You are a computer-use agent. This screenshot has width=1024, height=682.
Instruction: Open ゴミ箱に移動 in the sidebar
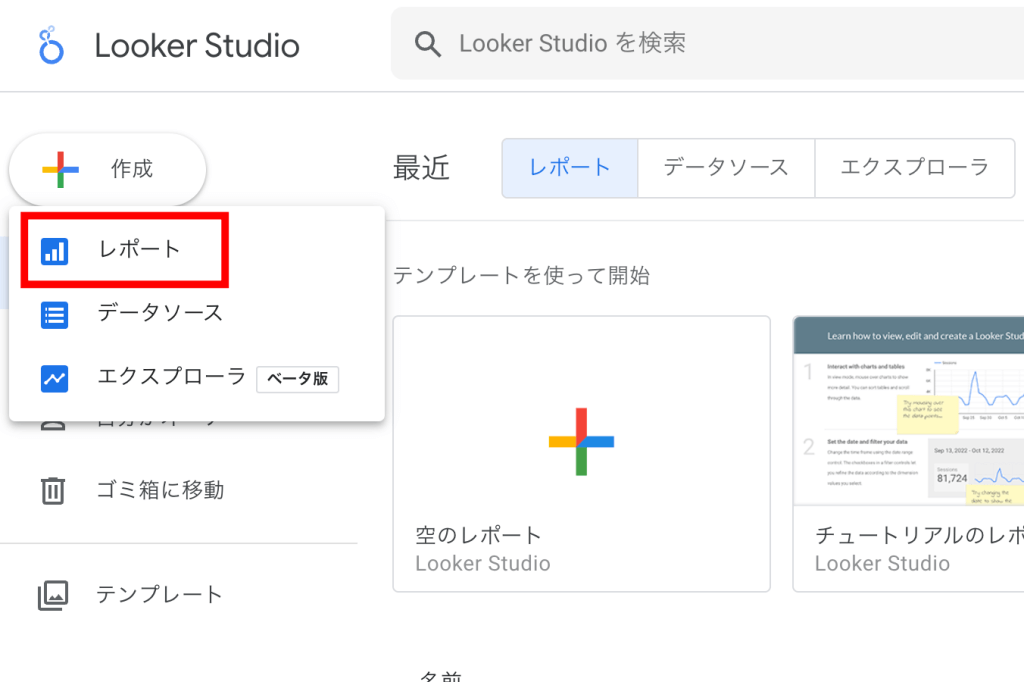click(x=160, y=490)
